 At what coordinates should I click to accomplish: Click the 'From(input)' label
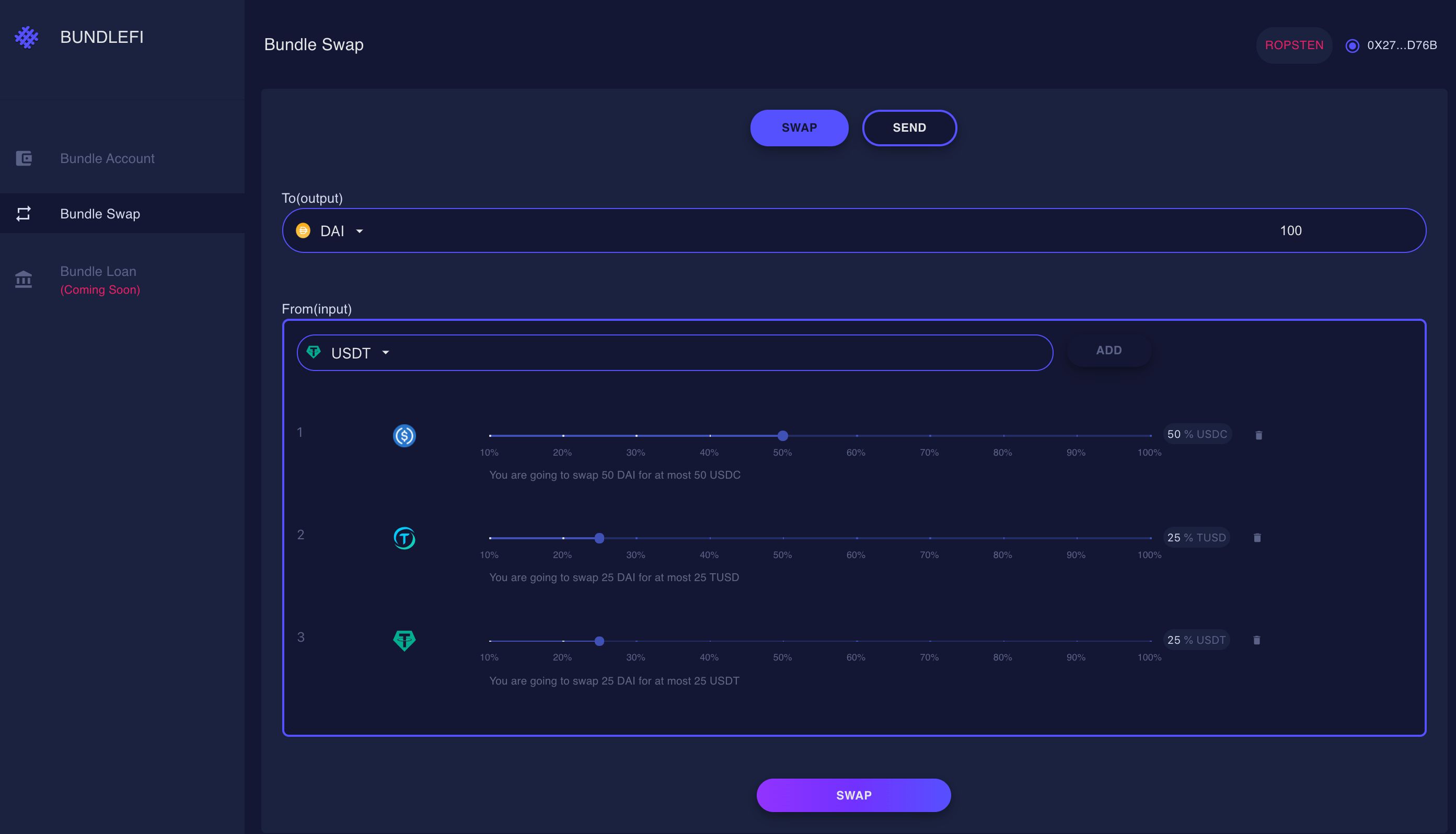[x=317, y=309]
